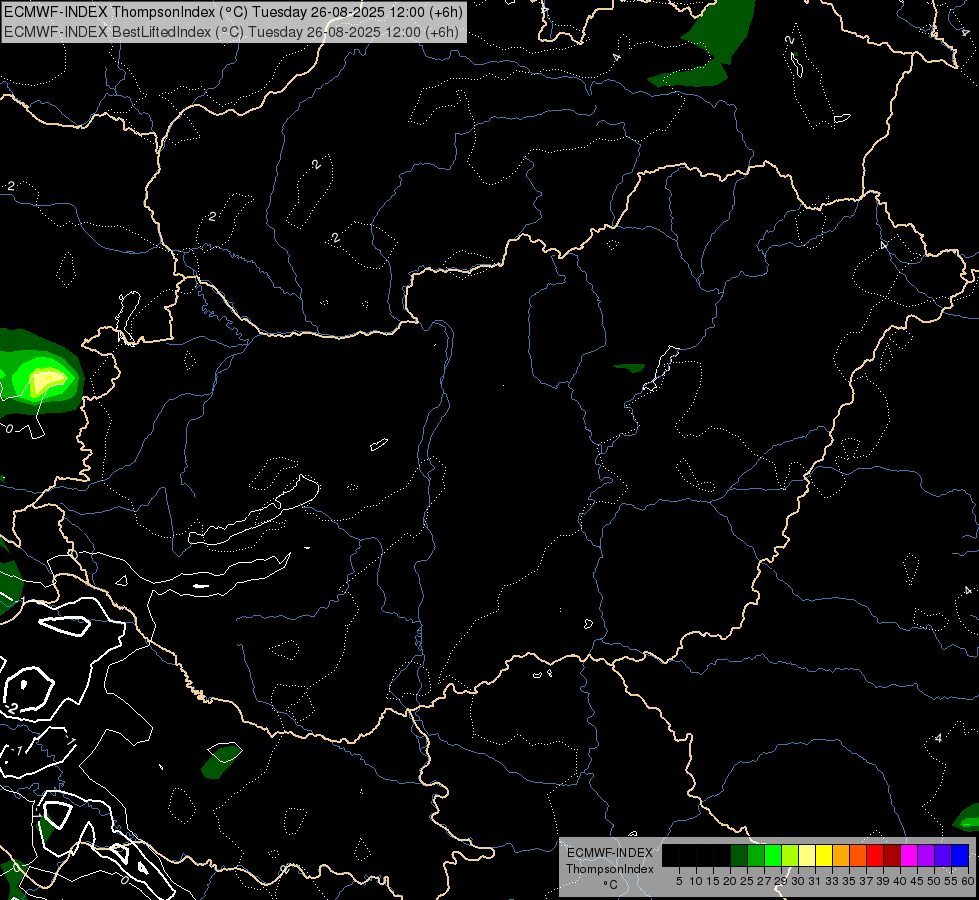Click the °C unit label in the legend

610,885
